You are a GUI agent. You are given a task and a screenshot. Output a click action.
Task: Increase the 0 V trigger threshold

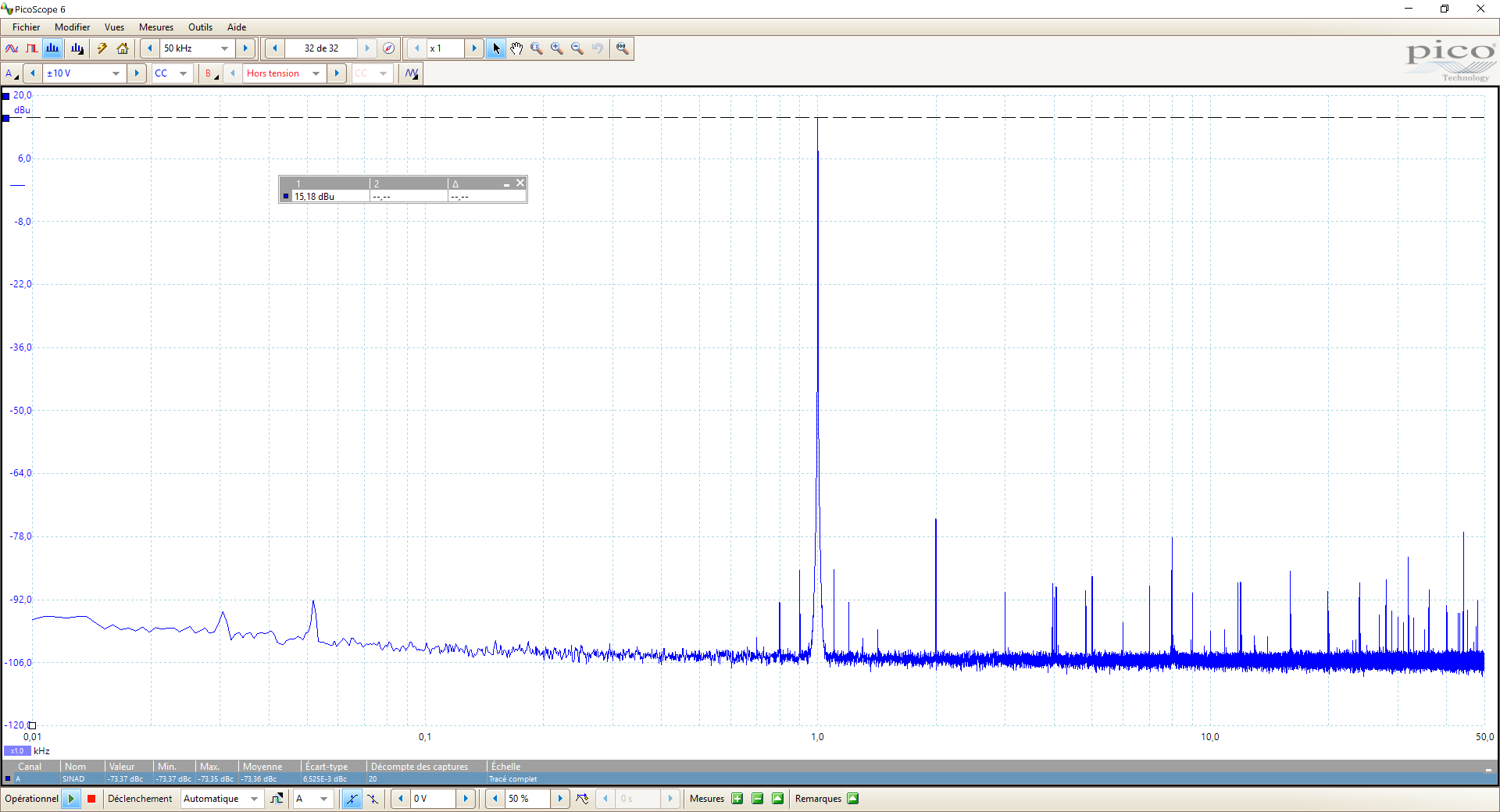tap(466, 799)
